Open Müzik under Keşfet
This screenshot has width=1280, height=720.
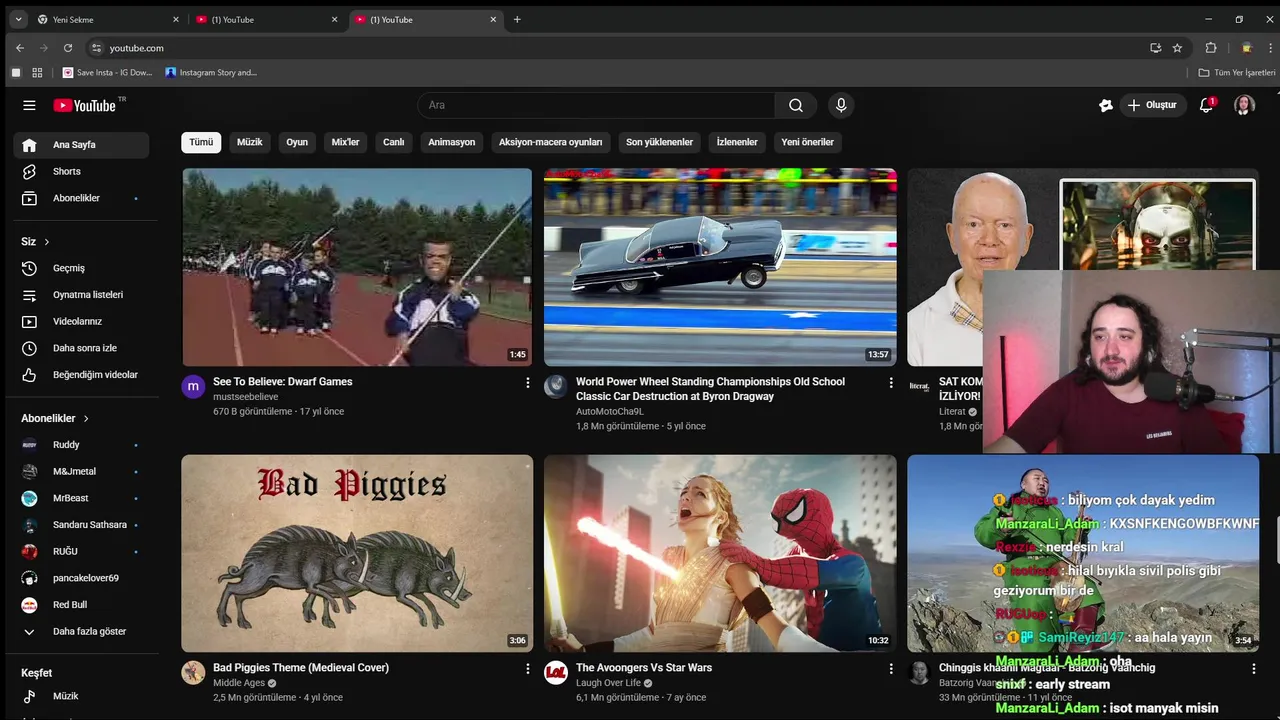click(81, 696)
